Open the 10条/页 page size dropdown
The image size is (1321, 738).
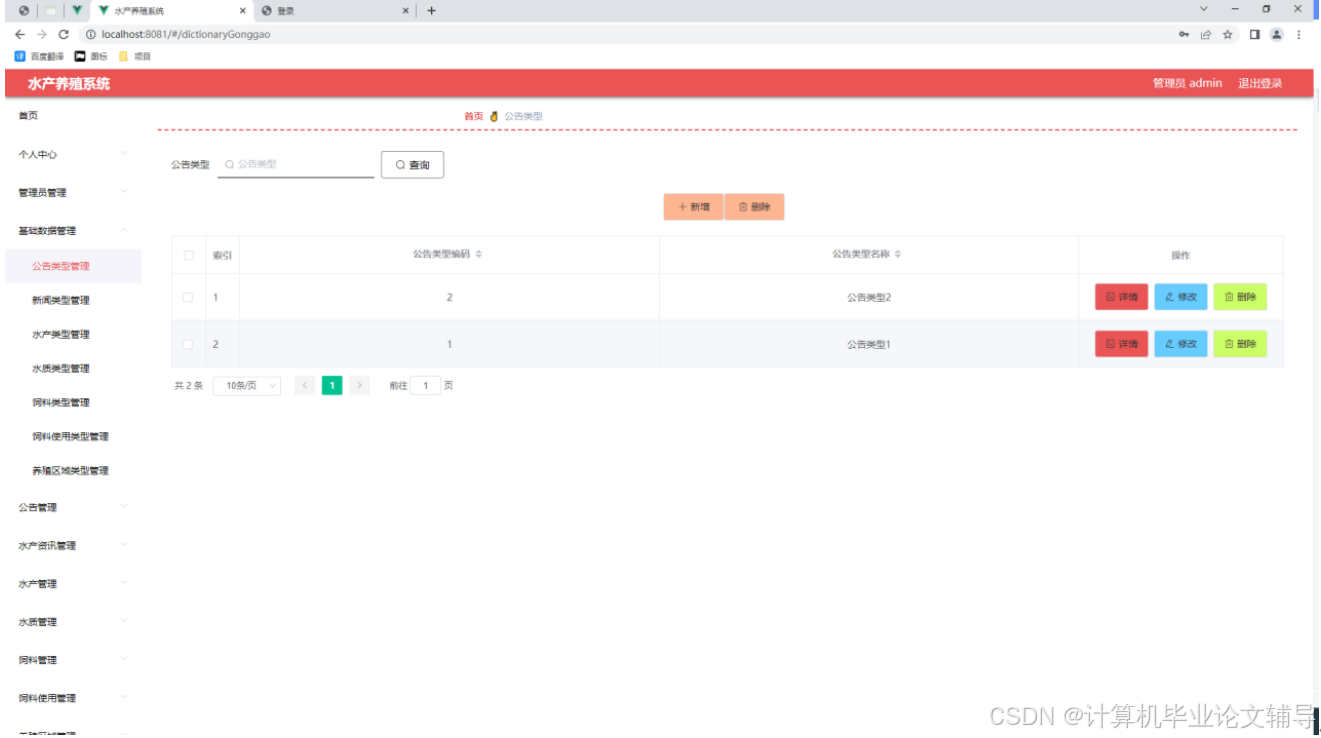click(245, 385)
